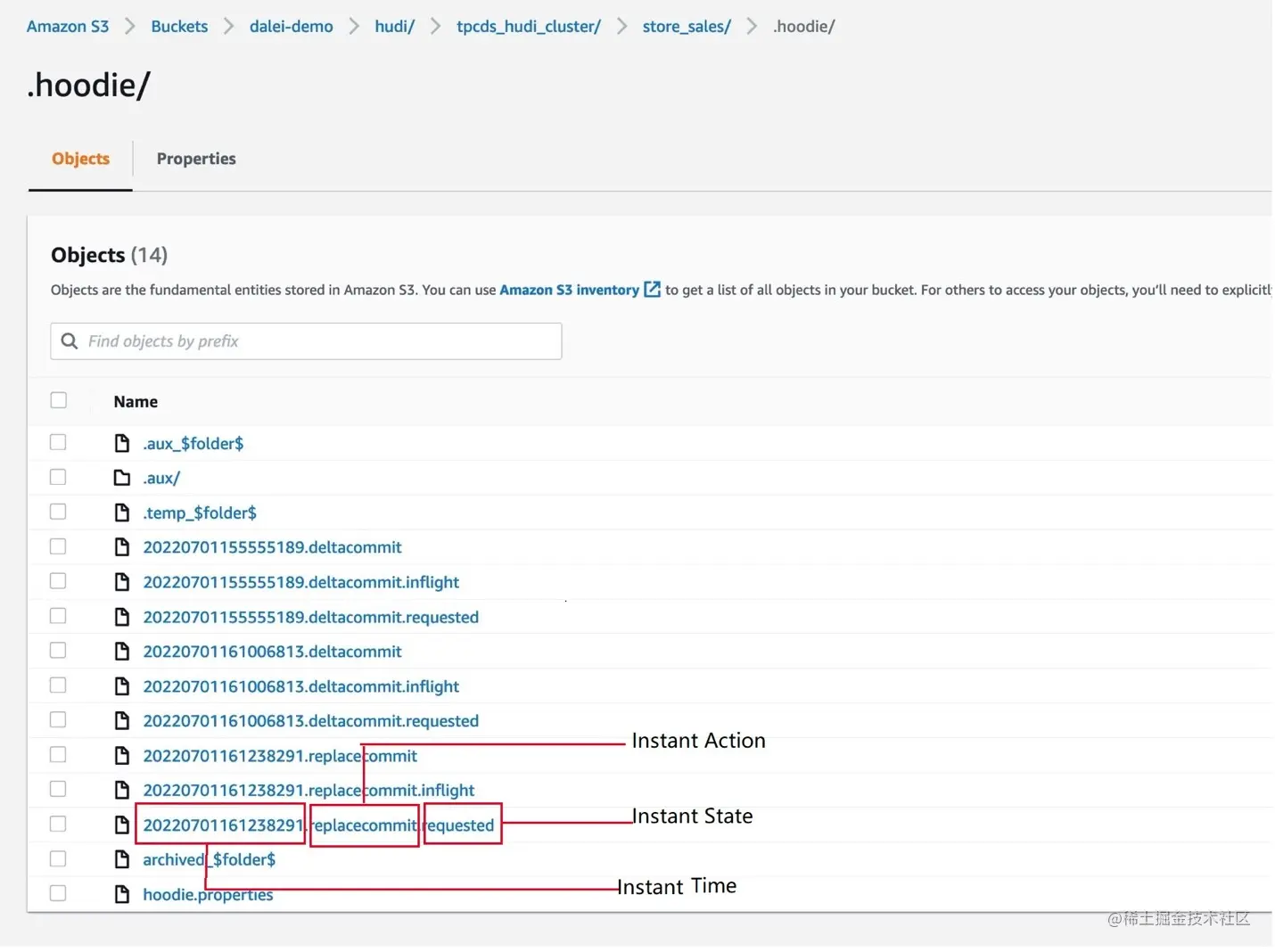Switch to the Properties tab
Screen dimensions: 1275x952
(x=196, y=159)
